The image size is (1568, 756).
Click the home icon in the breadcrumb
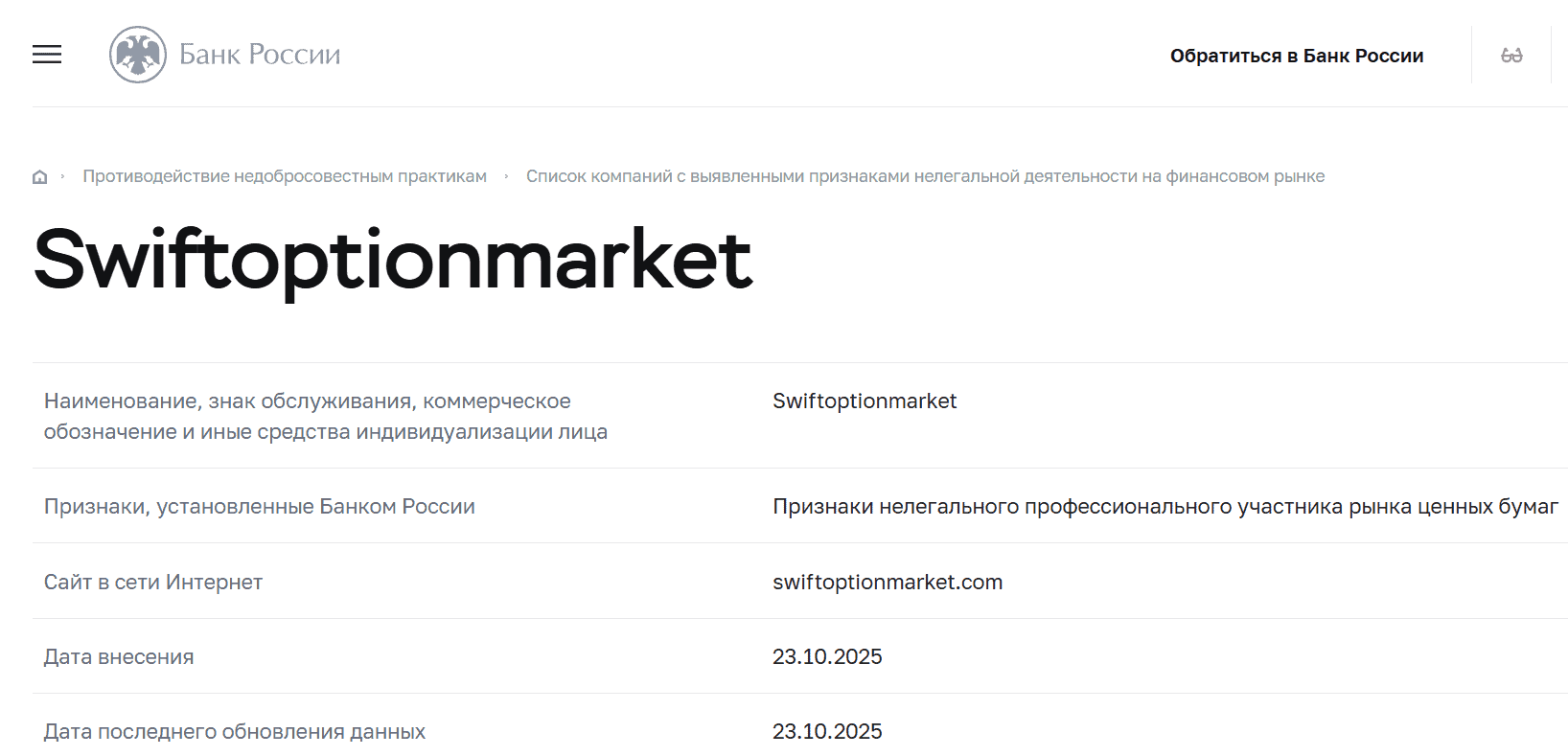38,175
